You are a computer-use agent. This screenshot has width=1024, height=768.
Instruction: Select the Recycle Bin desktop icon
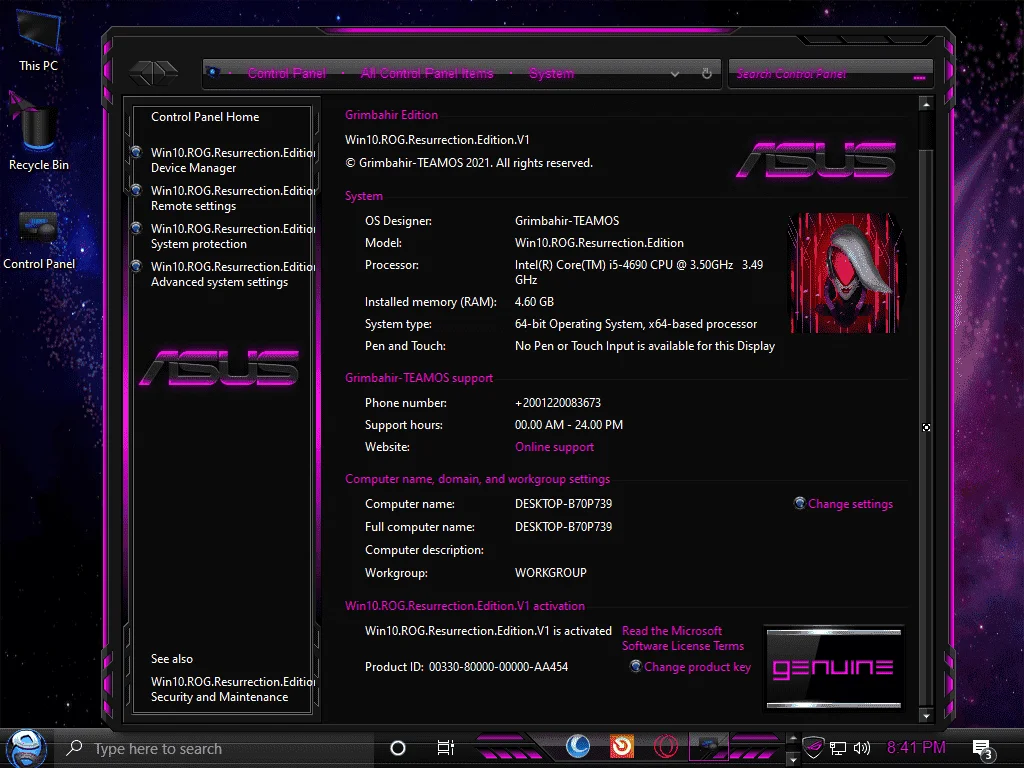[x=39, y=134]
